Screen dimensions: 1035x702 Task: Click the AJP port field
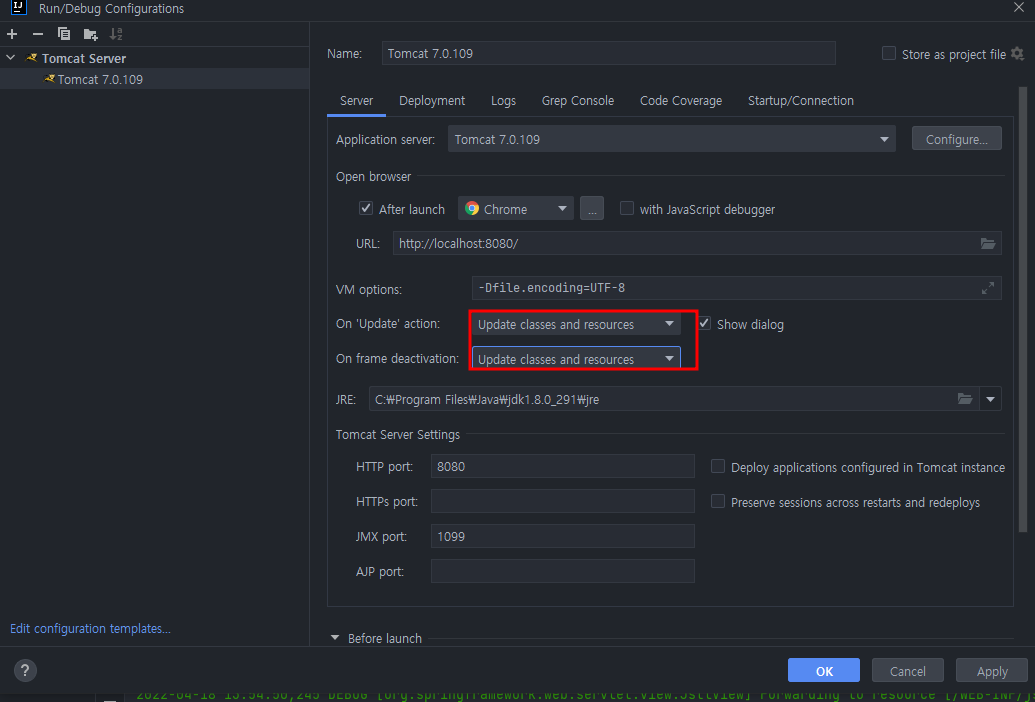point(562,571)
